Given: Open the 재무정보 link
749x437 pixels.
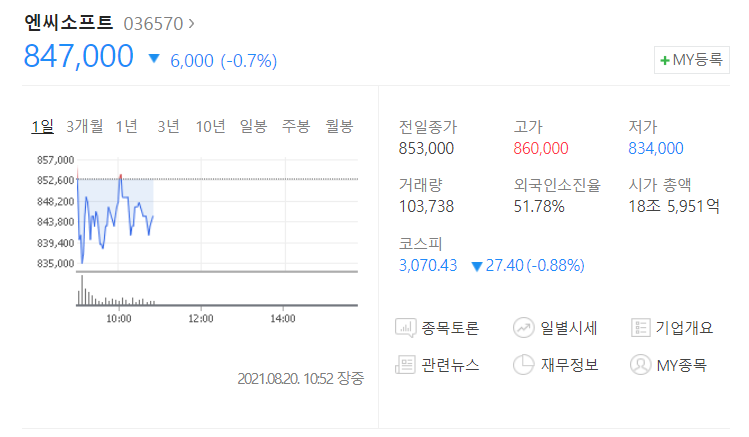Looking at the screenshot, I should (x=569, y=365).
